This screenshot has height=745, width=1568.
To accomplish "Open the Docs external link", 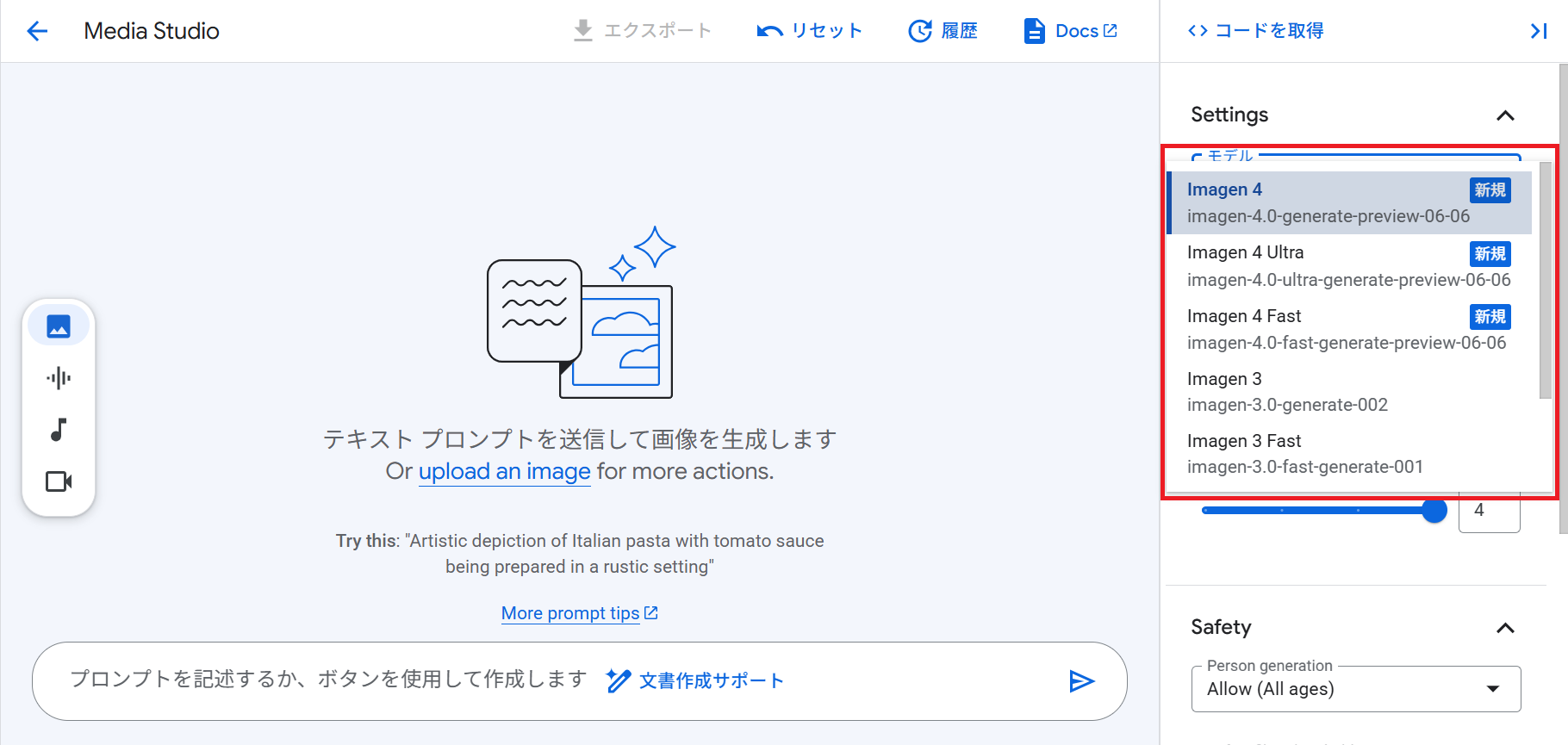I will pos(1071,31).
